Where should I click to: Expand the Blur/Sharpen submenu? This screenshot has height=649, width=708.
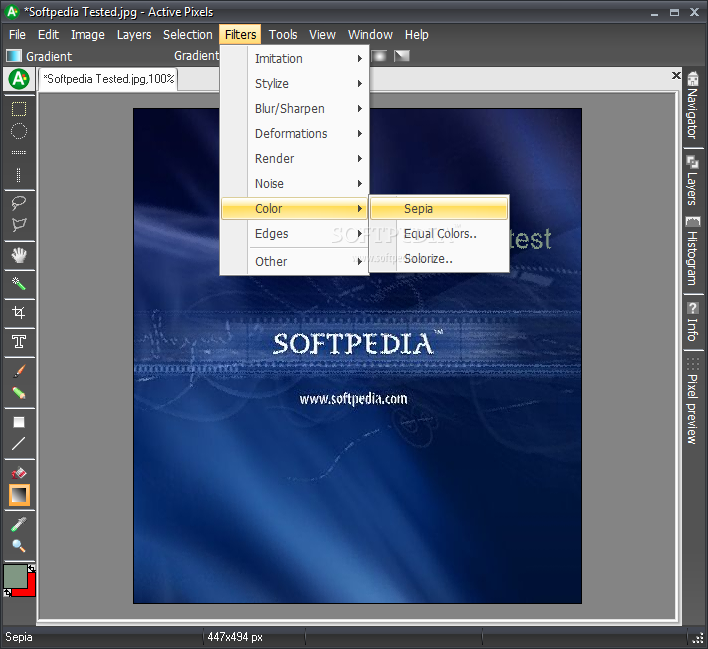[294, 108]
